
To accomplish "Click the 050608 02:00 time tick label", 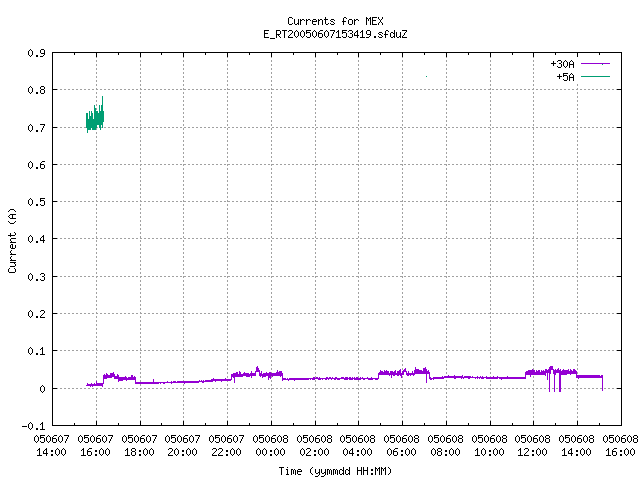I will pyautogui.click(x=315, y=446).
